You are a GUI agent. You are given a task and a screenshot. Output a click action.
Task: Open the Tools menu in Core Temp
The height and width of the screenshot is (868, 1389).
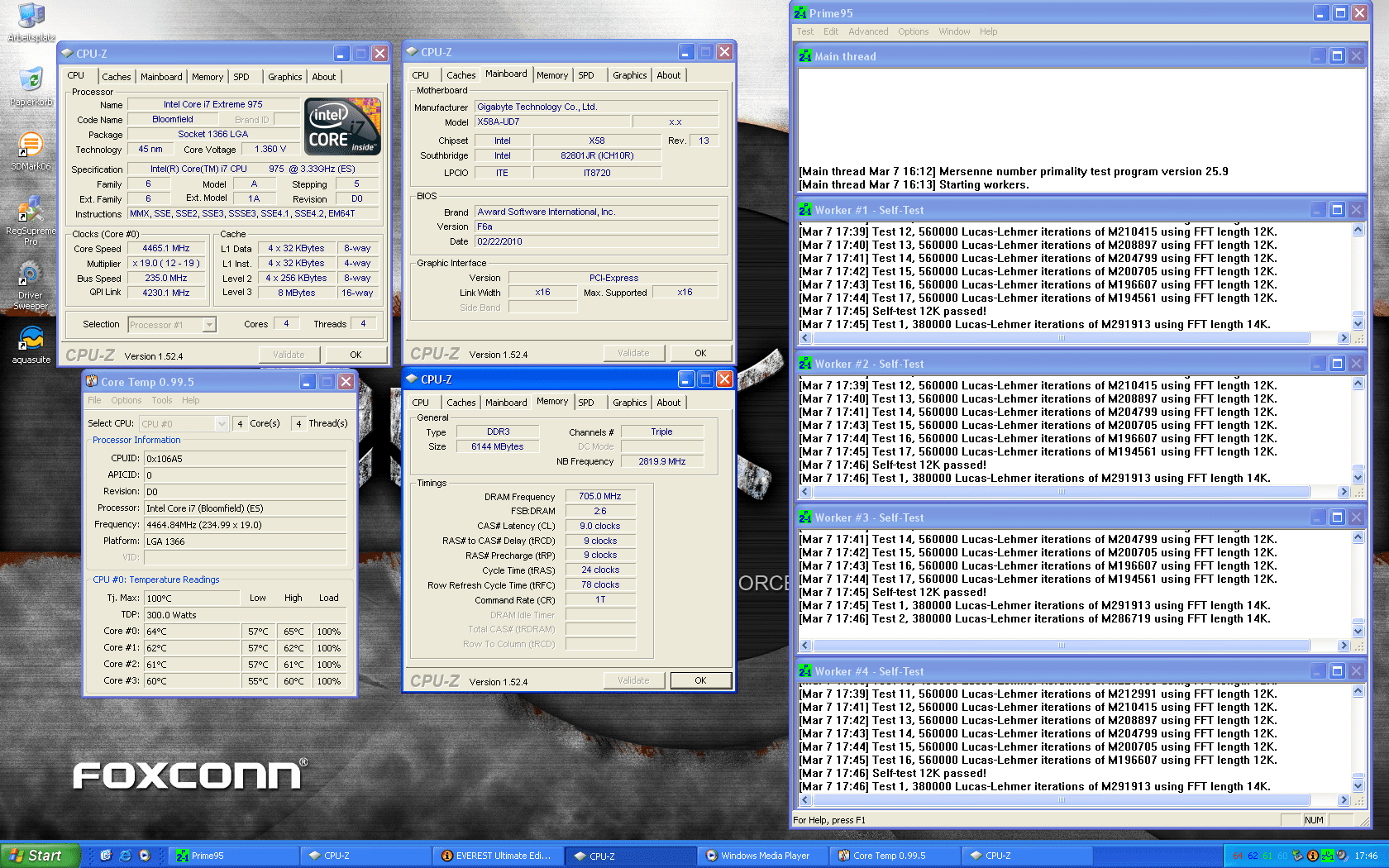point(162,400)
